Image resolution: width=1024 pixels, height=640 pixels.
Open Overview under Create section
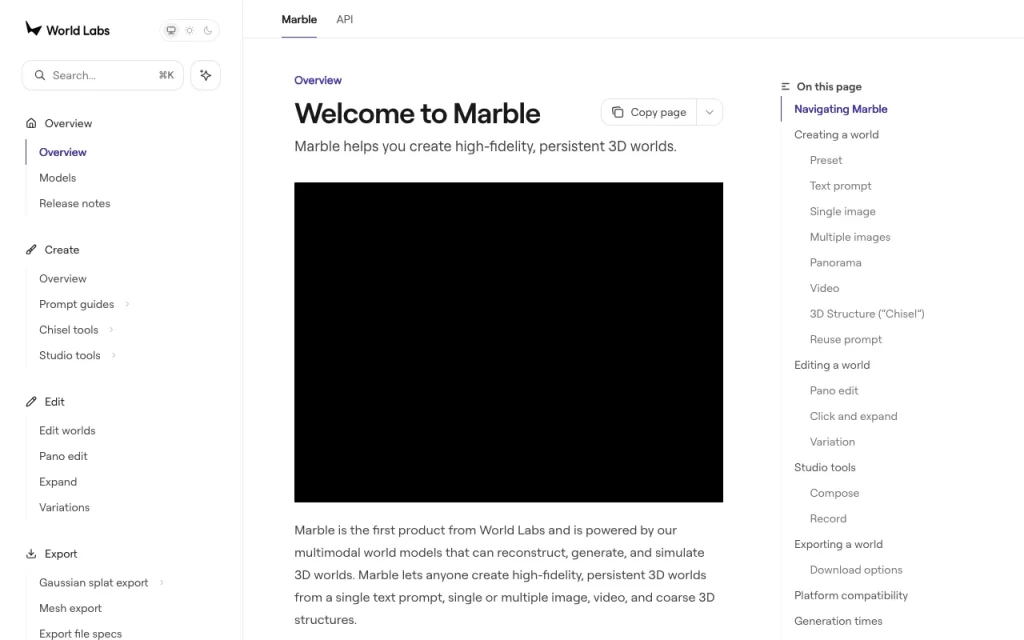pos(63,278)
